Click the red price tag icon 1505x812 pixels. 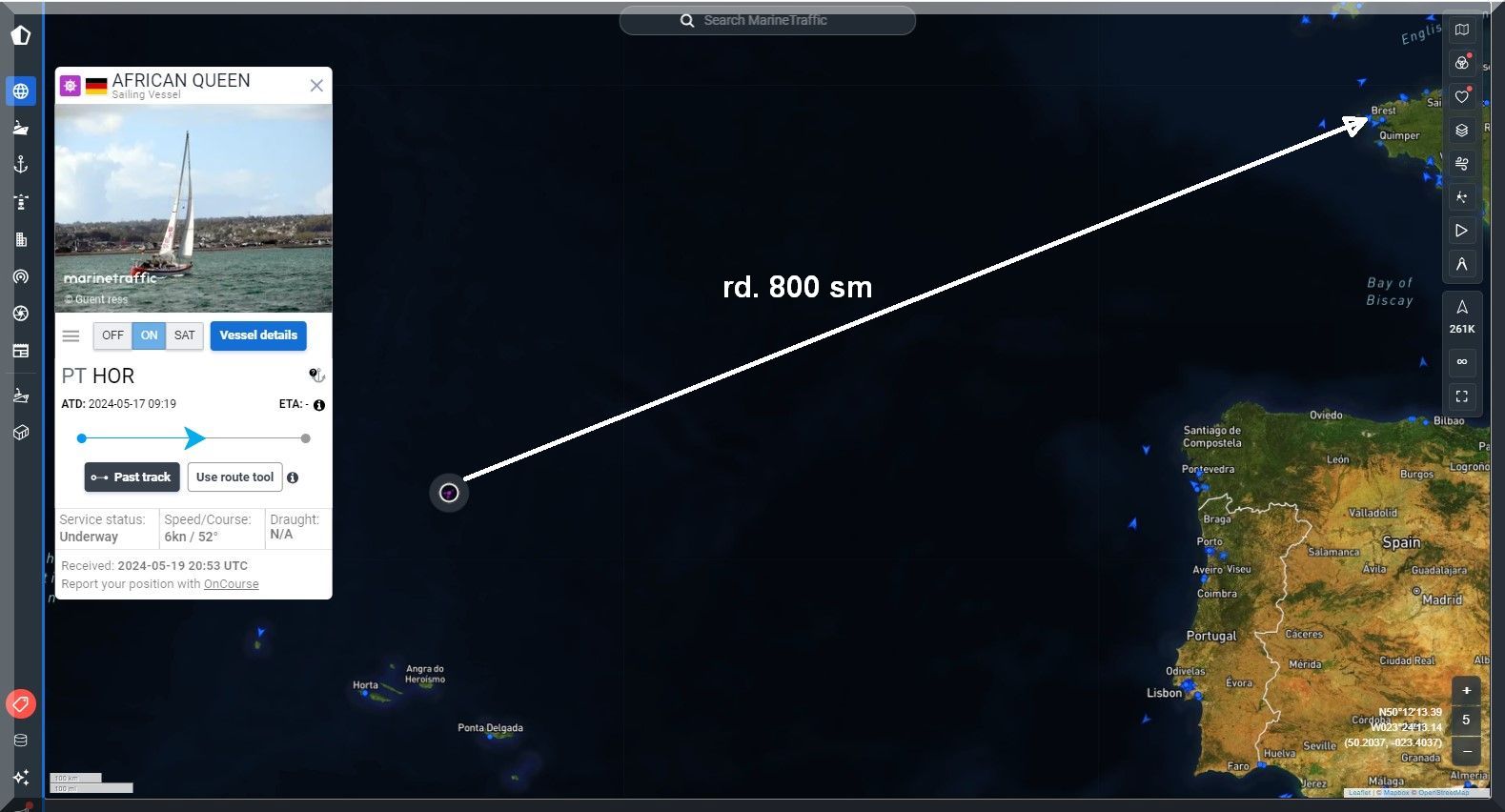[x=21, y=704]
